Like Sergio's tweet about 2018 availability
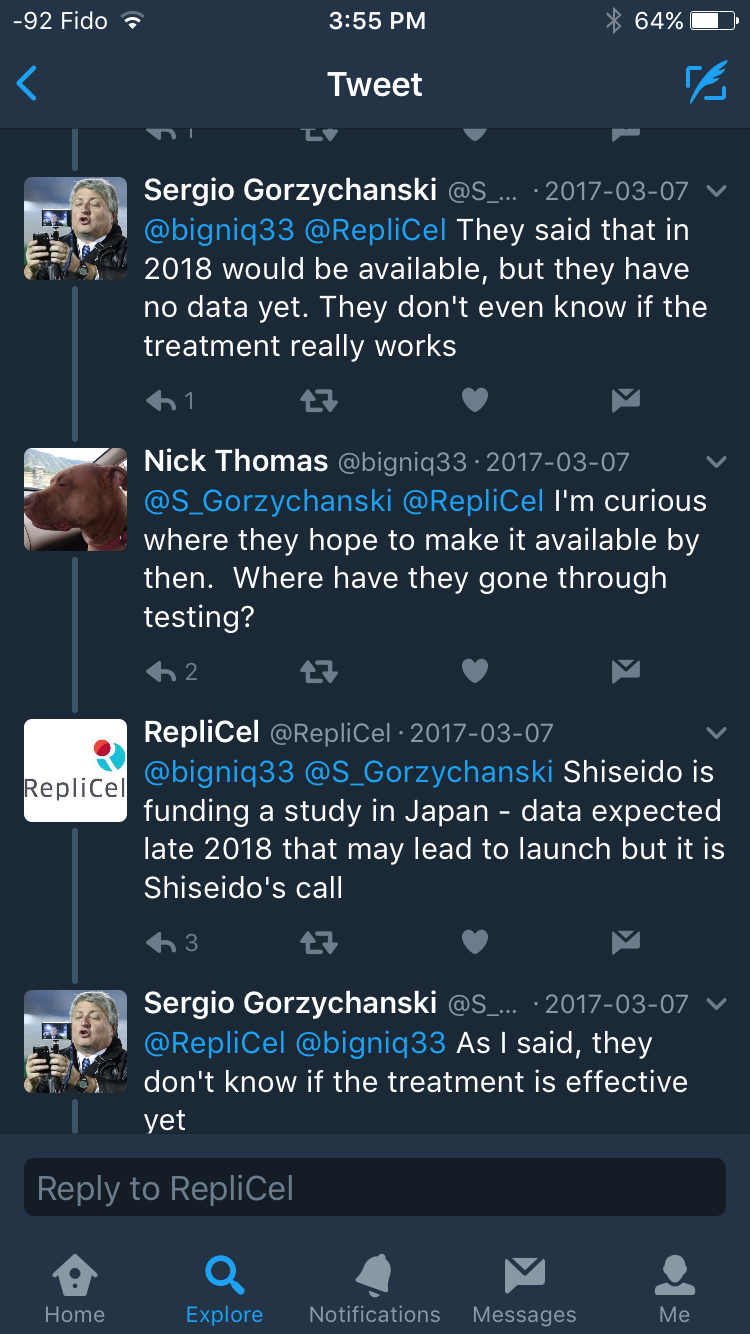Screen dimensions: 750x1334 click(475, 401)
